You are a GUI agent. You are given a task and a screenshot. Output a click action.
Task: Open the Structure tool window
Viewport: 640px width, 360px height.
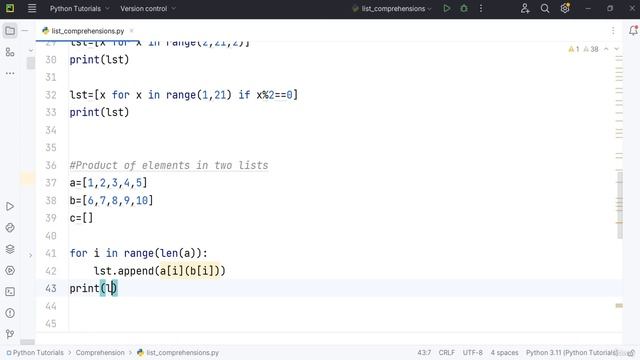pyautogui.click(x=10, y=52)
